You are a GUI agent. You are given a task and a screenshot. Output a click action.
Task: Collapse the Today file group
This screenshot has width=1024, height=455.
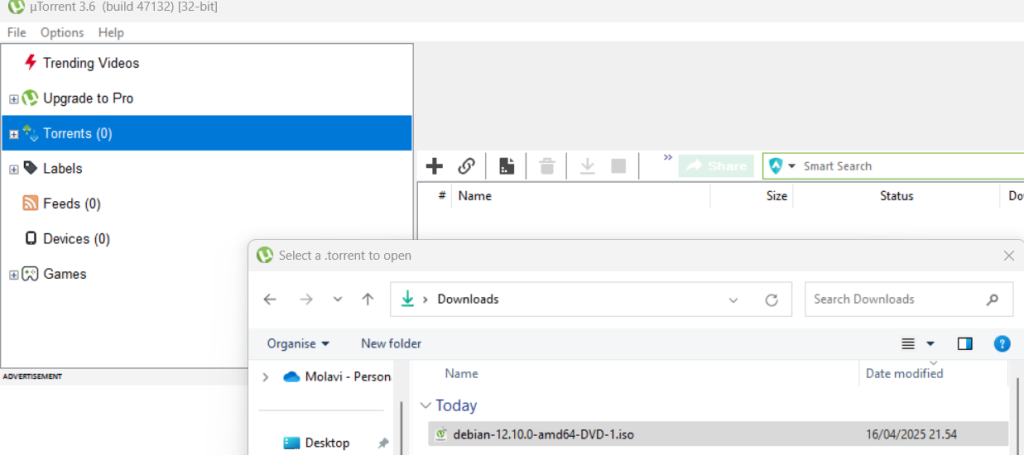[426, 405]
